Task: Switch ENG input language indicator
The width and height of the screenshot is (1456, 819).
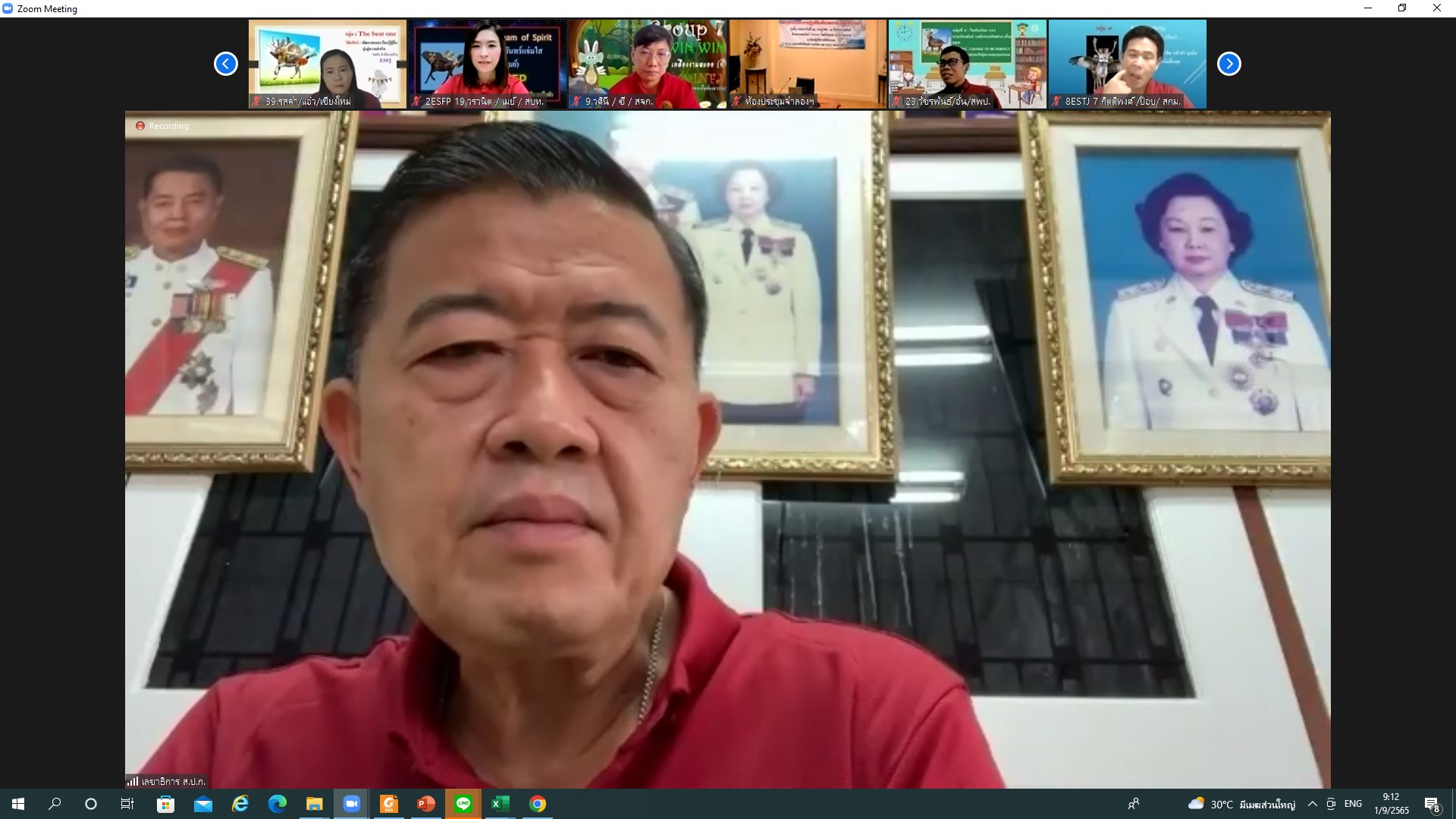Action: pyautogui.click(x=1353, y=804)
